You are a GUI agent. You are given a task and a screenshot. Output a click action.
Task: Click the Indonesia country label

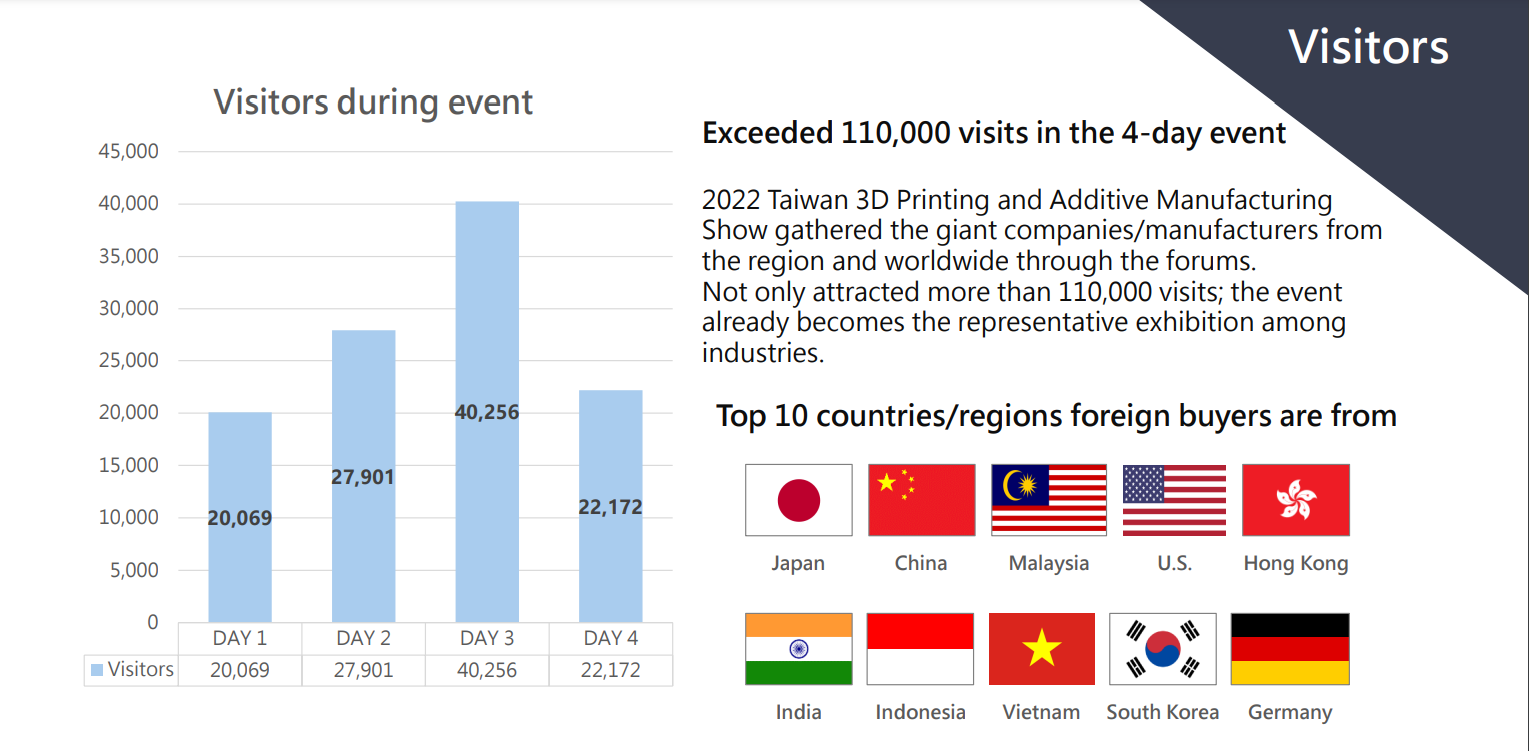[x=920, y=712]
